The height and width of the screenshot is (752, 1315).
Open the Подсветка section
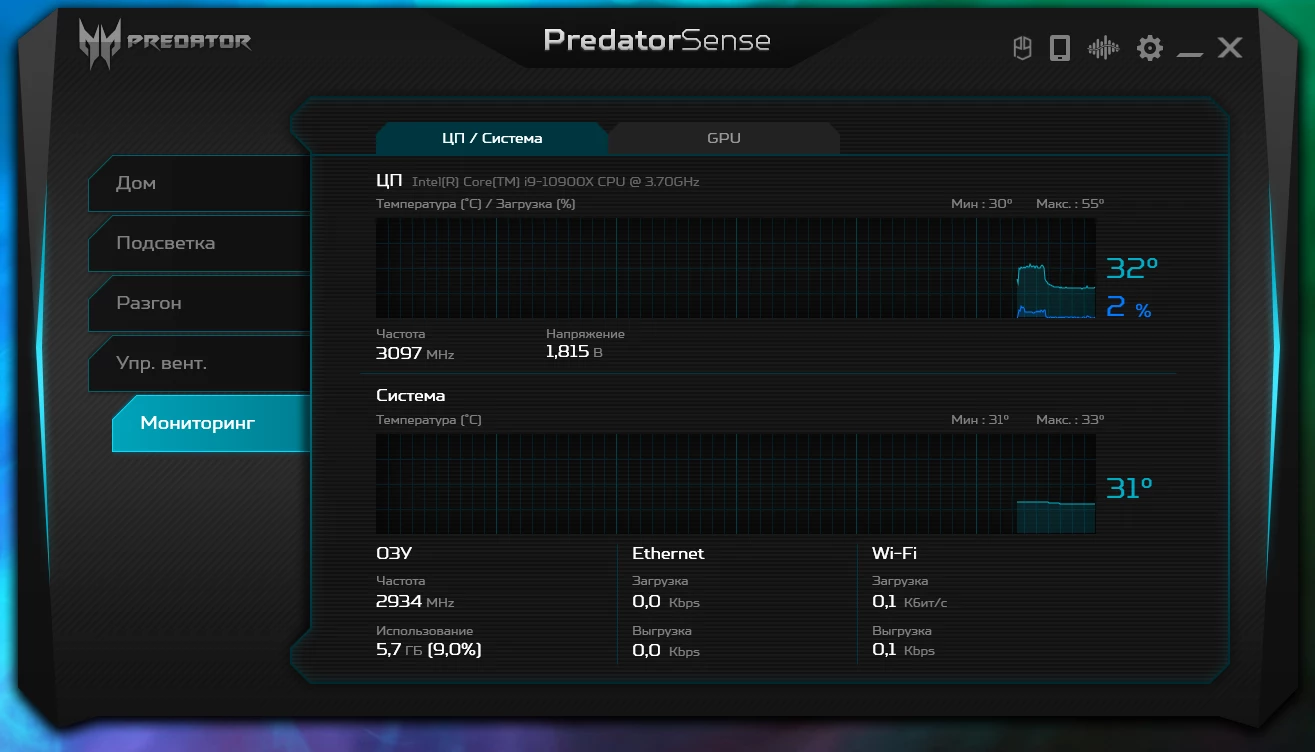click(199, 243)
